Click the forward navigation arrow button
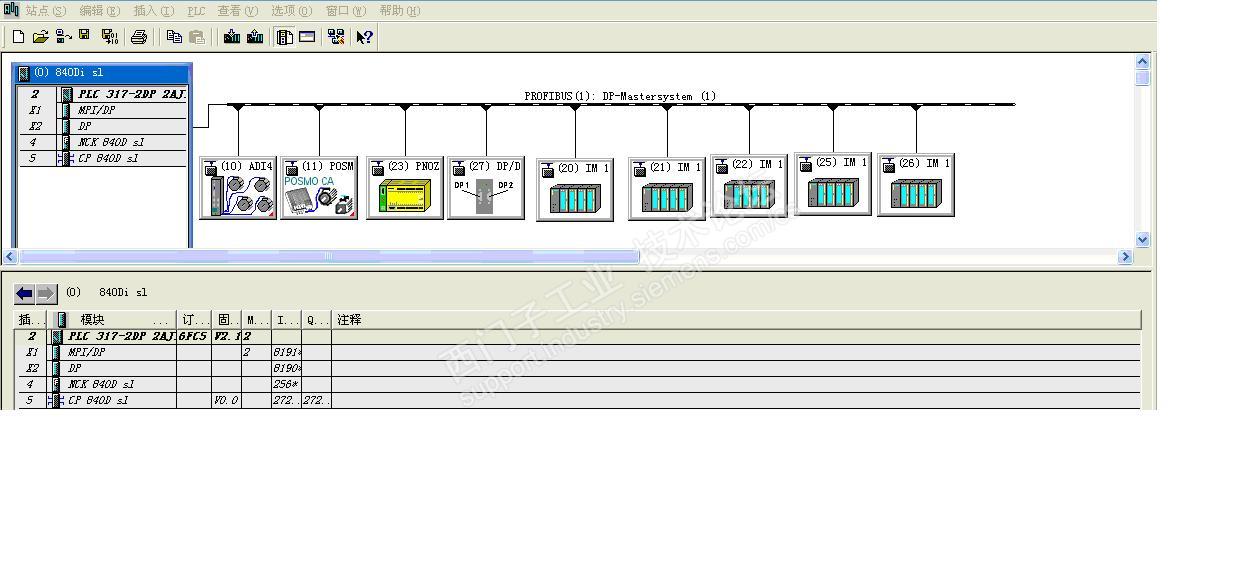The image size is (1239, 576). 46,293
